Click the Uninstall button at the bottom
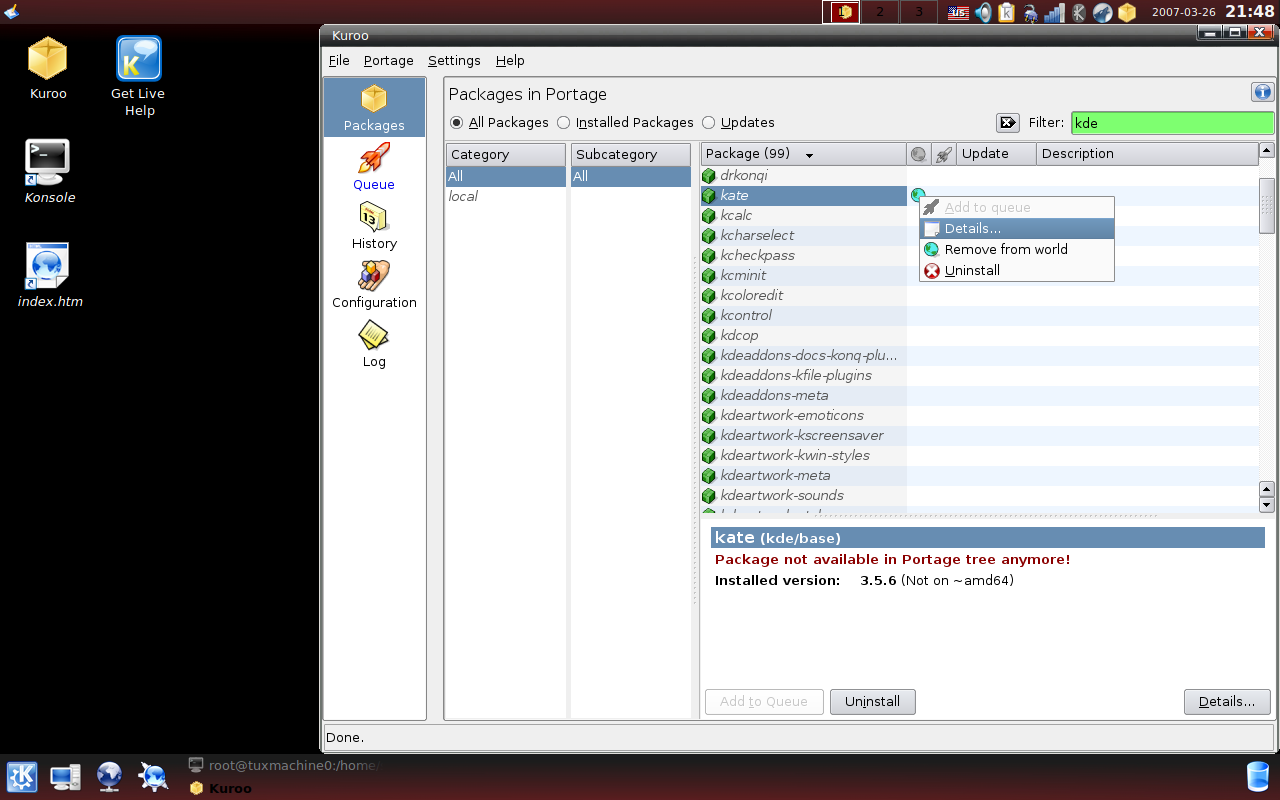 click(872, 702)
